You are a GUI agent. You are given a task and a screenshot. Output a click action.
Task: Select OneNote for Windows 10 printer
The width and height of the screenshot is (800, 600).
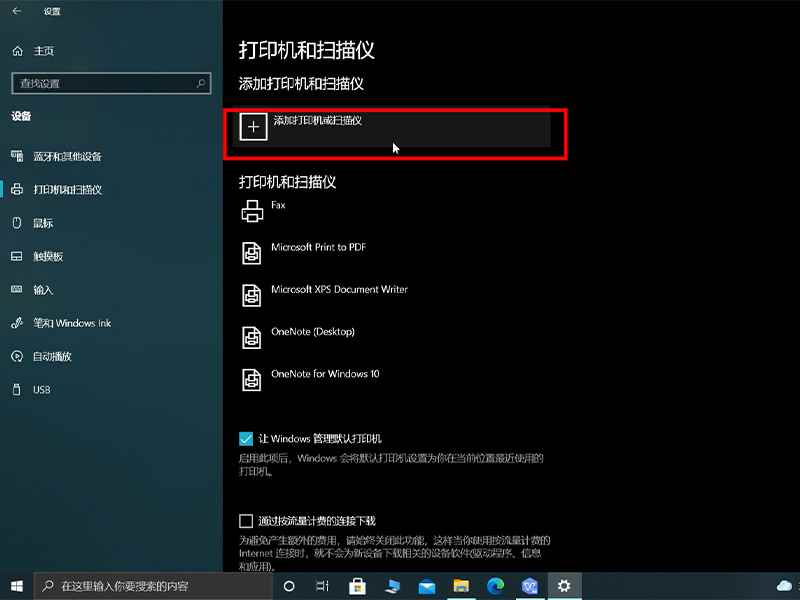tap(325, 374)
